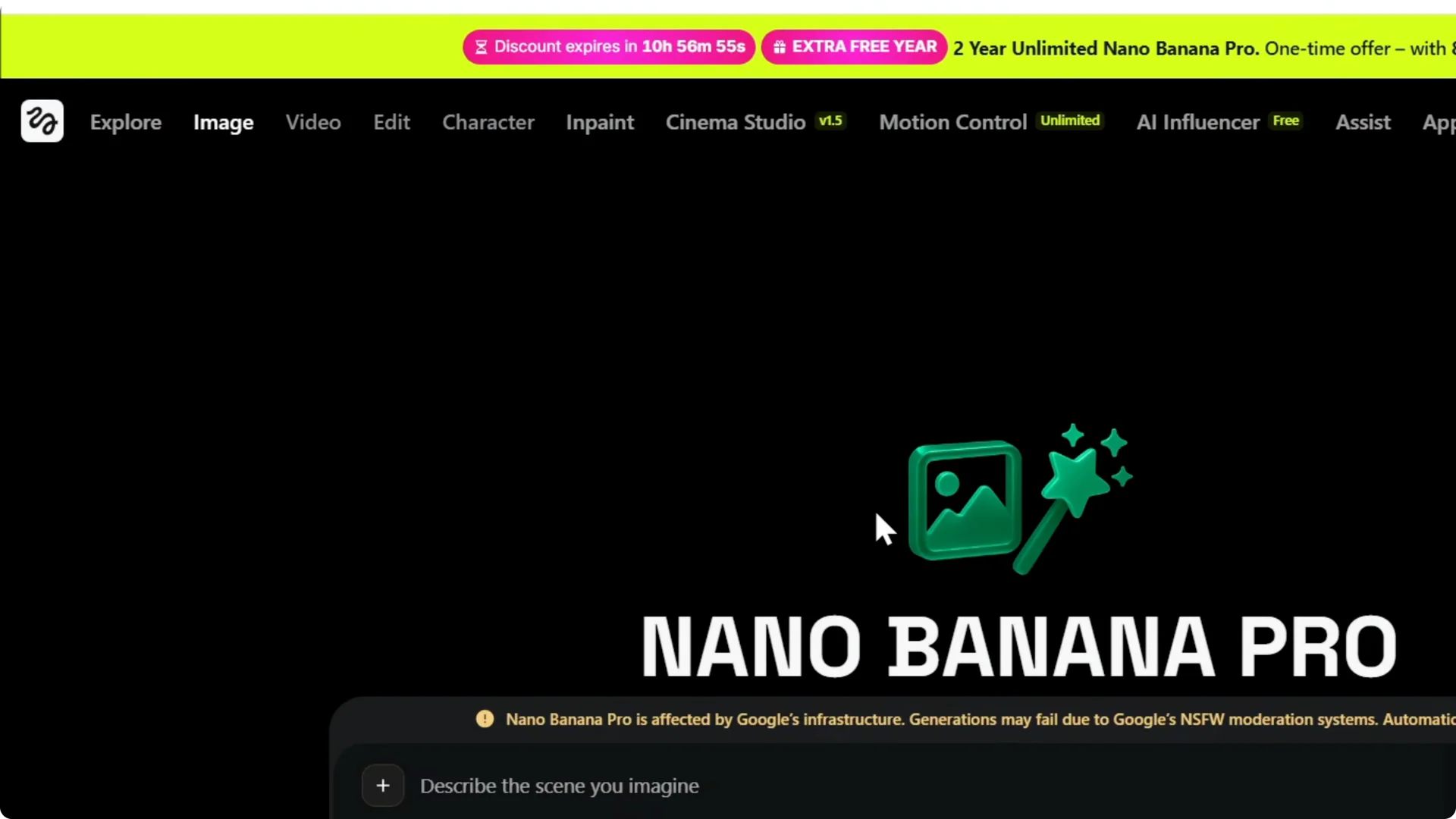
Task: Click the plus add-image icon
Action: (x=383, y=786)
